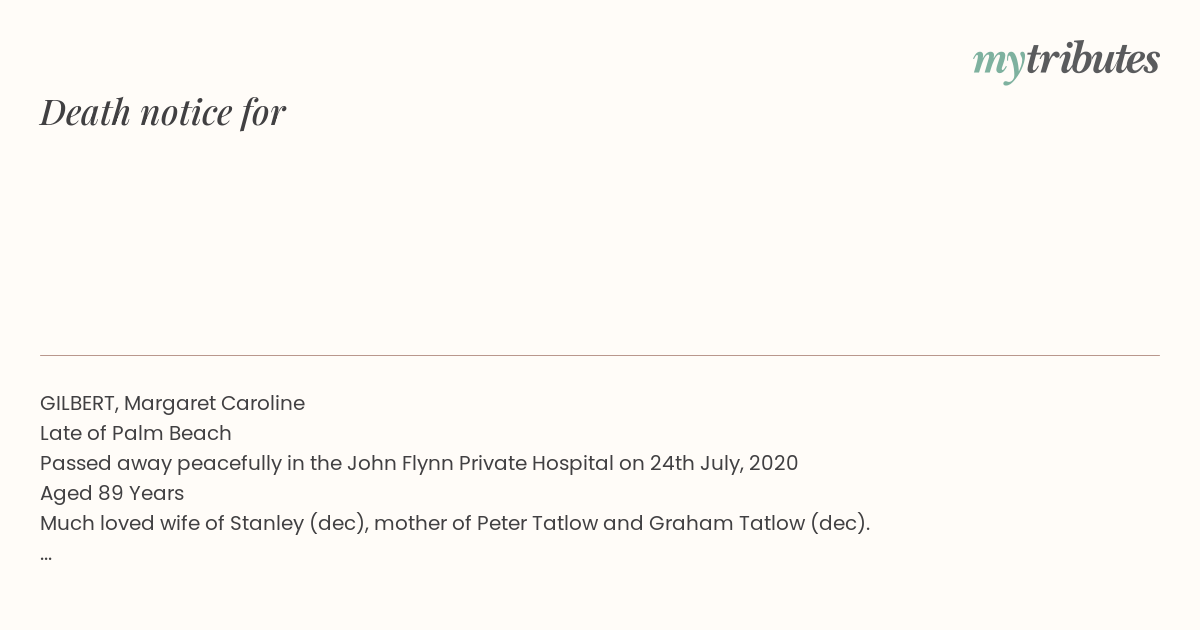Click the horizontal divider line
Viewport: 1200px width, 630px height.
[600, 355]
